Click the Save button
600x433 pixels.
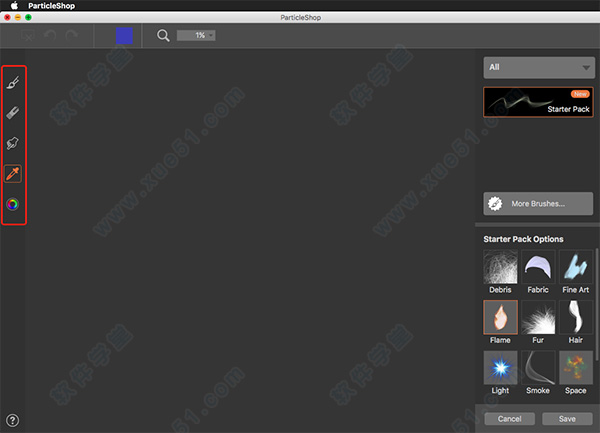point(567,419)
